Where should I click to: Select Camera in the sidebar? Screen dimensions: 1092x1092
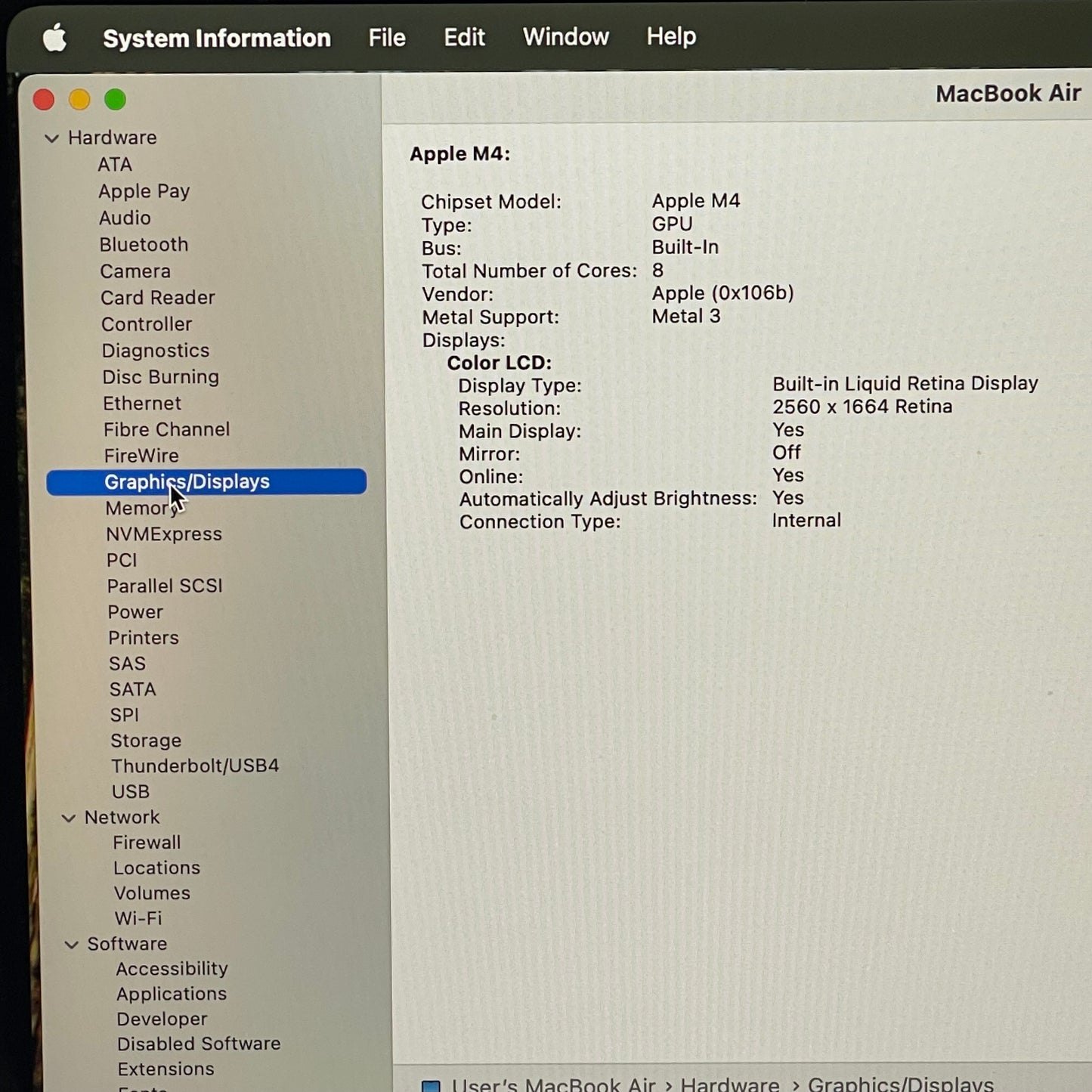135,271
